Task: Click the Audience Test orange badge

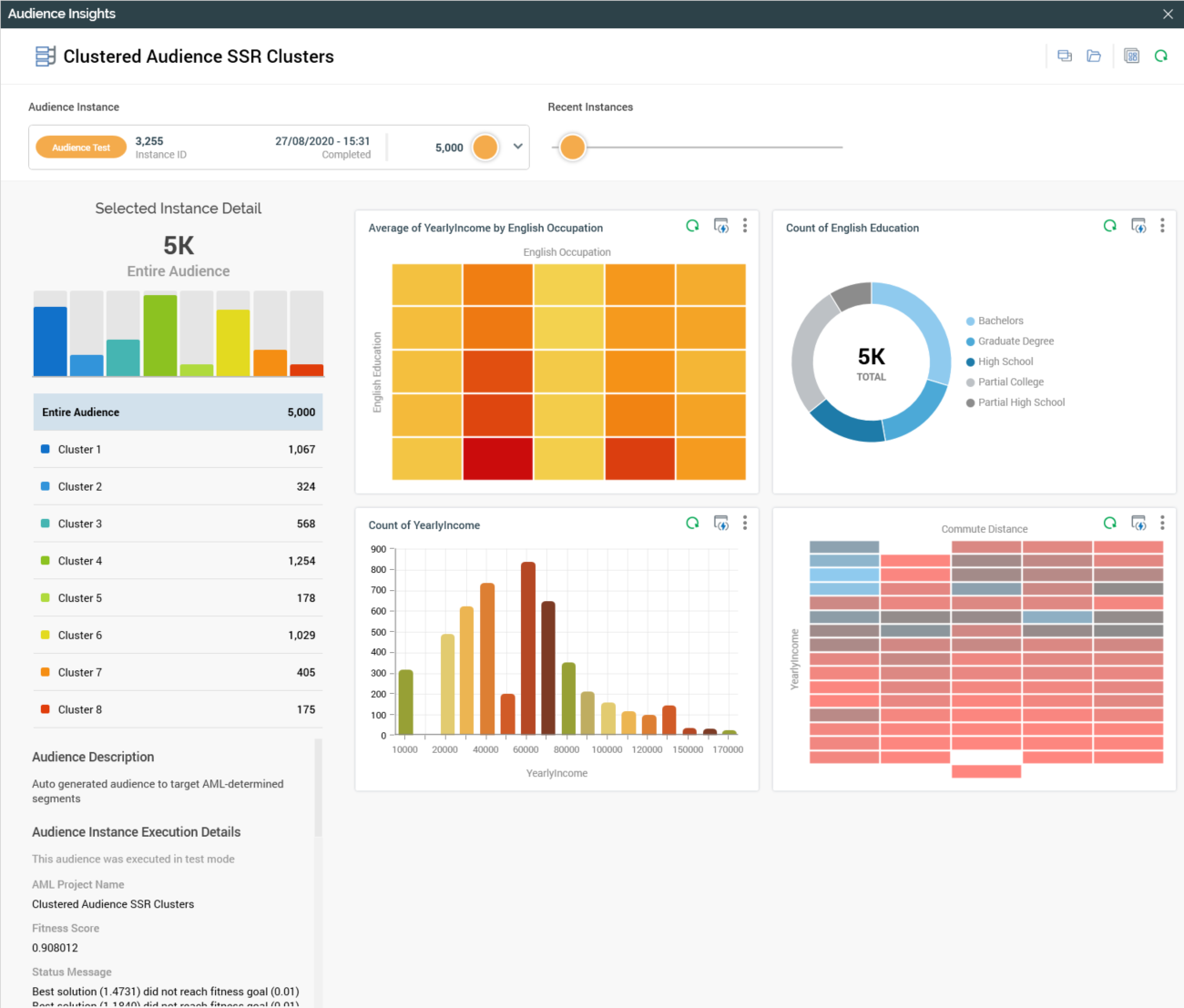Action: point(81,148)
